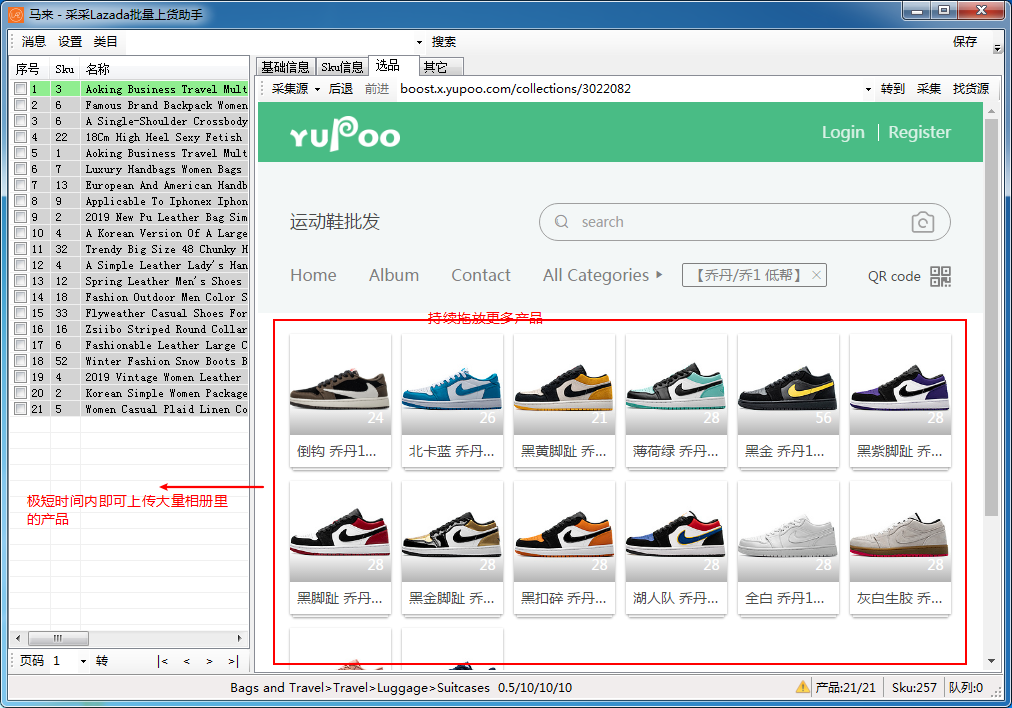The height and width of the screenshot is (708, 1012).
Task: Open the 倒钩 乔丹1 album thumbnail
Action: (x=339, y=385)
